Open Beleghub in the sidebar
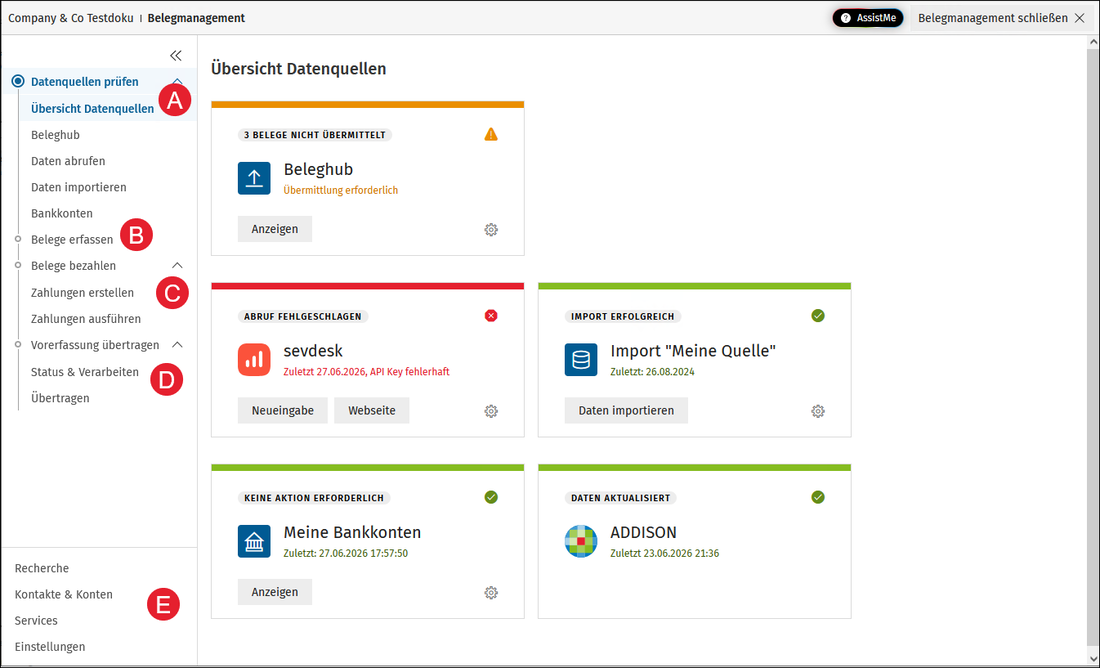1100x668 pixels. pyautogui.click(x=55, y=135)
